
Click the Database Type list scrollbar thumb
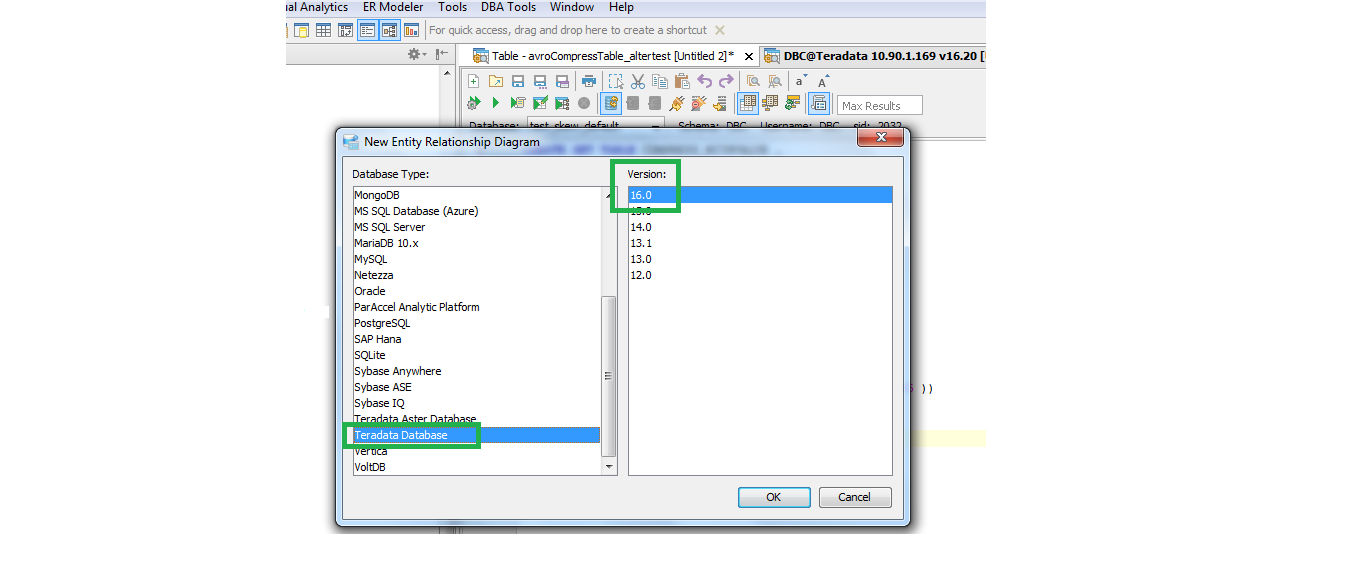click(x=609, y=377)
